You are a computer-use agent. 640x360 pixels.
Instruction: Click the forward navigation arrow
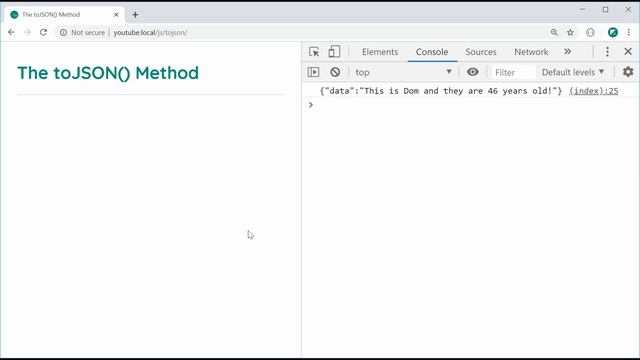27,32
